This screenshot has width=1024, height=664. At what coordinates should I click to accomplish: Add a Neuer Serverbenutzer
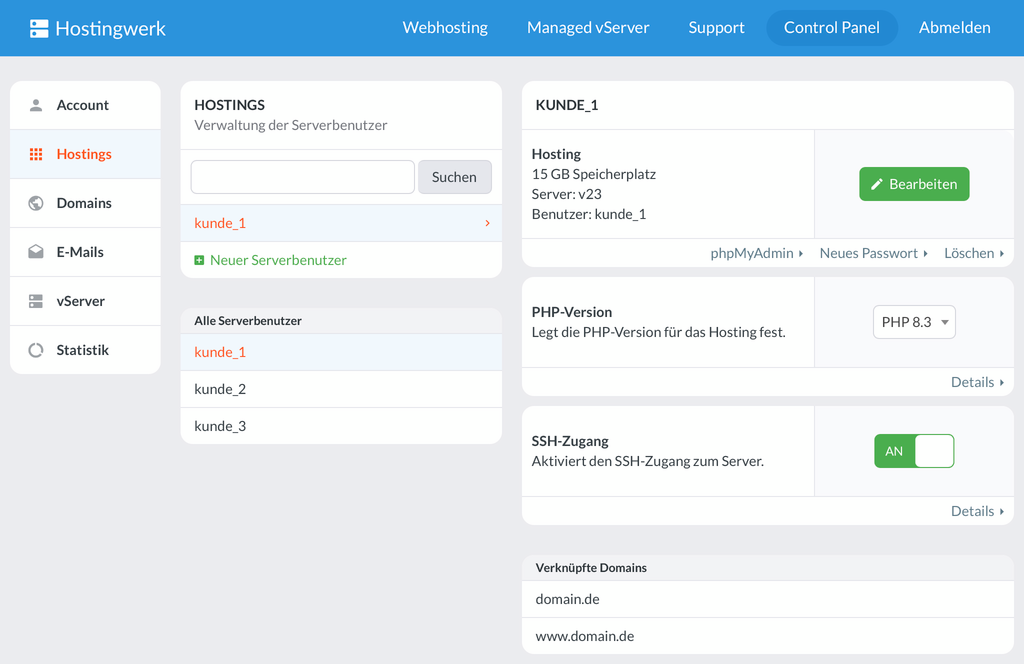pos(270,261)
